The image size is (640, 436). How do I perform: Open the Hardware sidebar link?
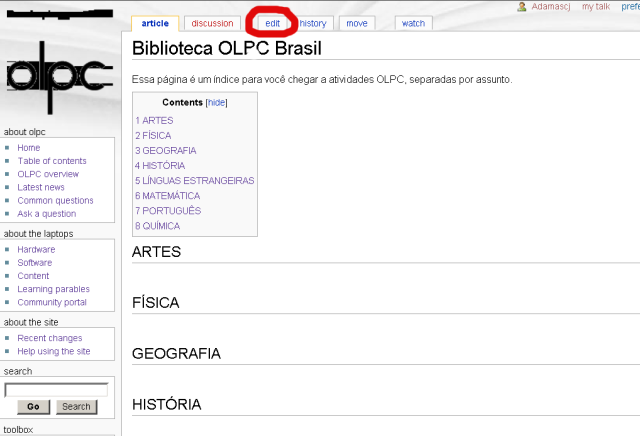pos(36,250)
